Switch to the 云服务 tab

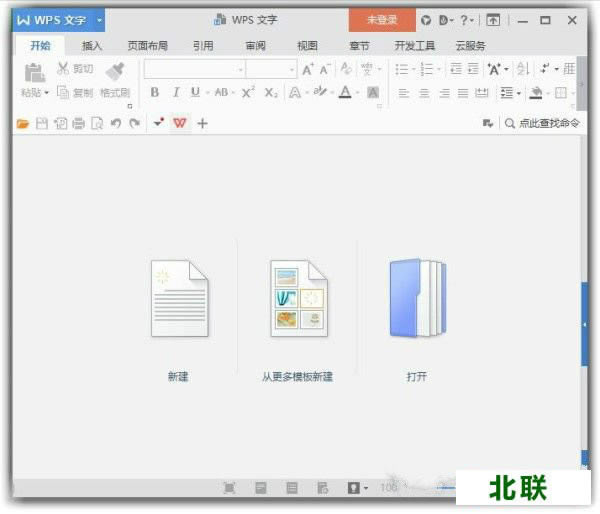tap(470, 46)
